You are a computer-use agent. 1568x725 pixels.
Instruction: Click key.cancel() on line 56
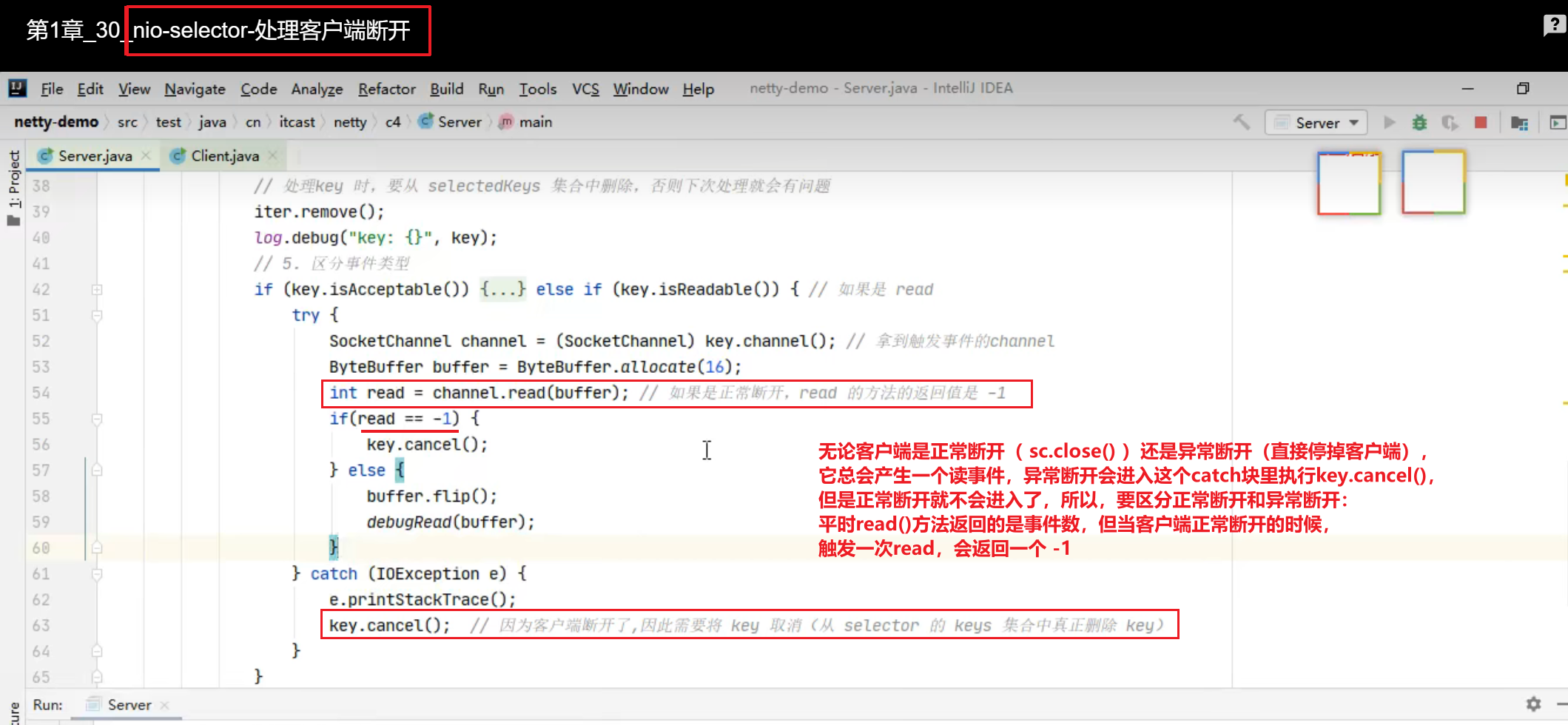click(427, 445)
